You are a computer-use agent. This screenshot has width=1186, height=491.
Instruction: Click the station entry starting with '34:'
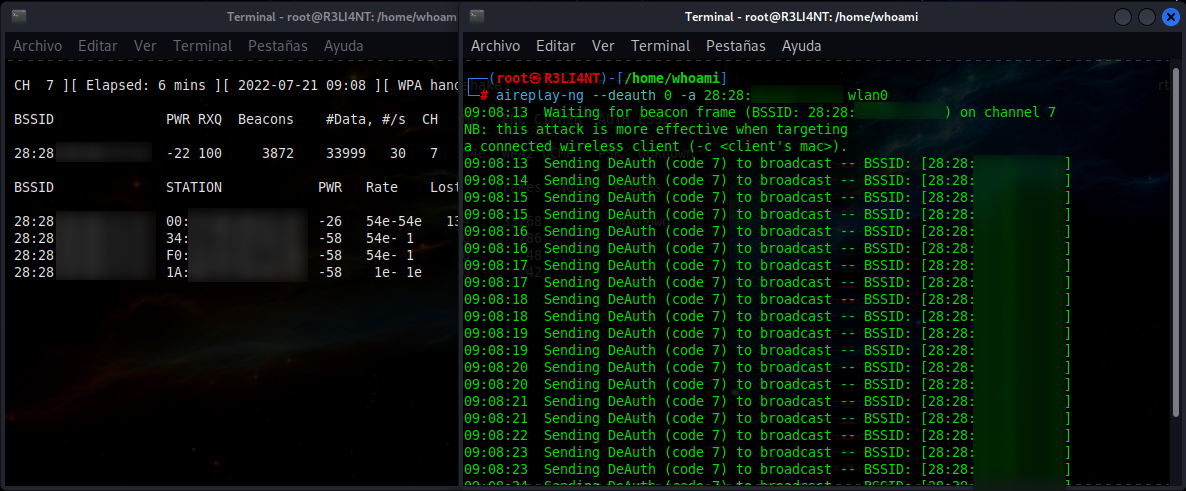coord(236,238)
